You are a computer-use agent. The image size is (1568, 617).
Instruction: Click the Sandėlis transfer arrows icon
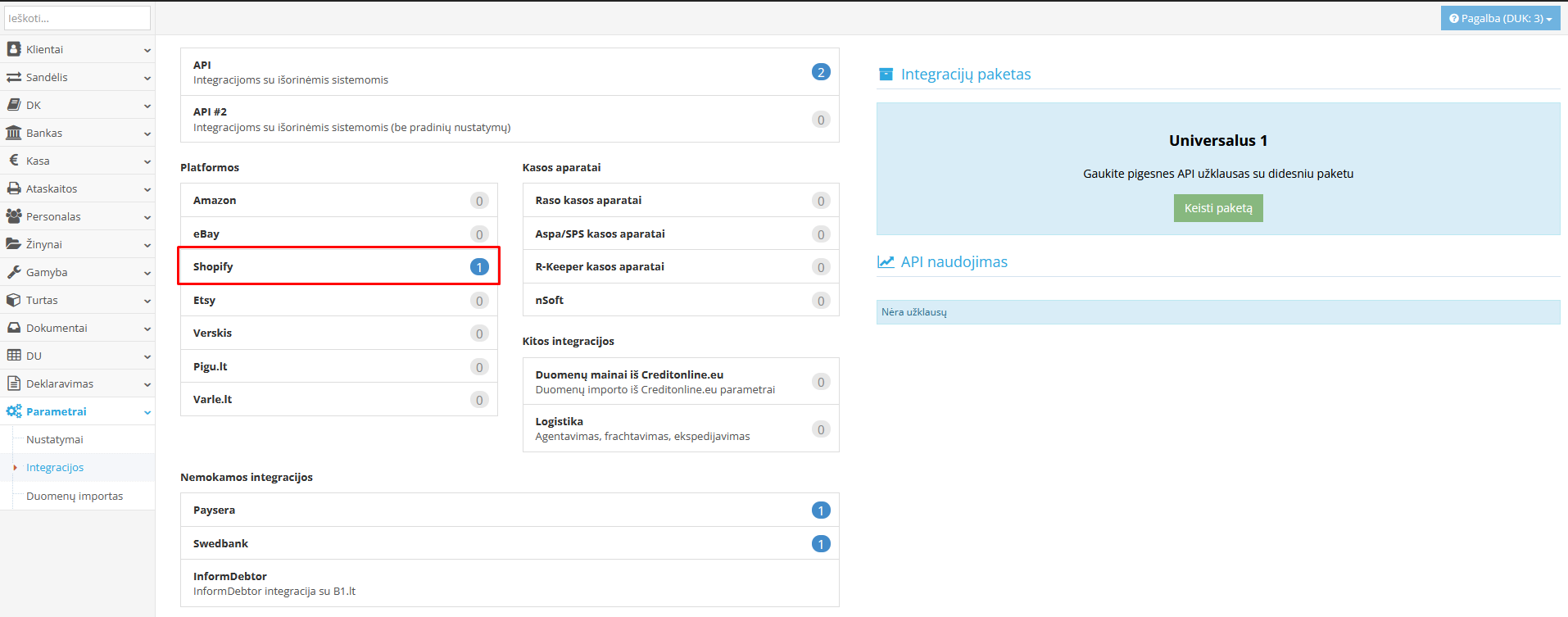(13, 77)
